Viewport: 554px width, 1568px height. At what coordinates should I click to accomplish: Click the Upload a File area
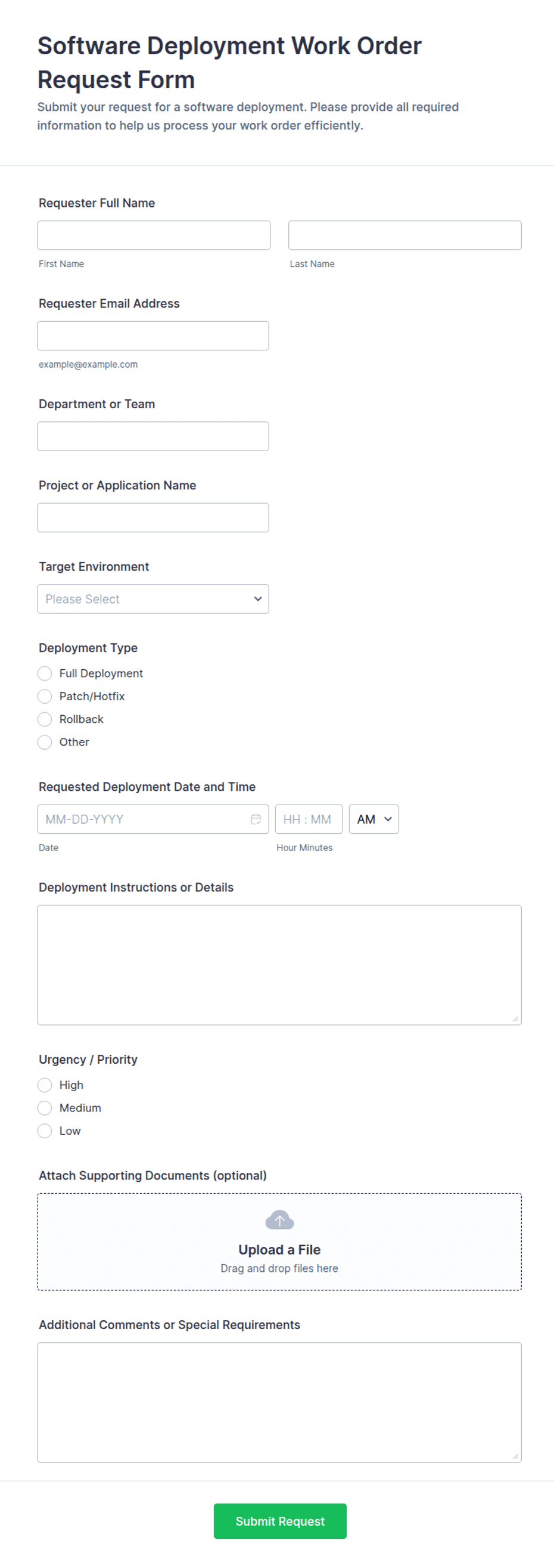pyautogui.click(x=280, y=1242)
